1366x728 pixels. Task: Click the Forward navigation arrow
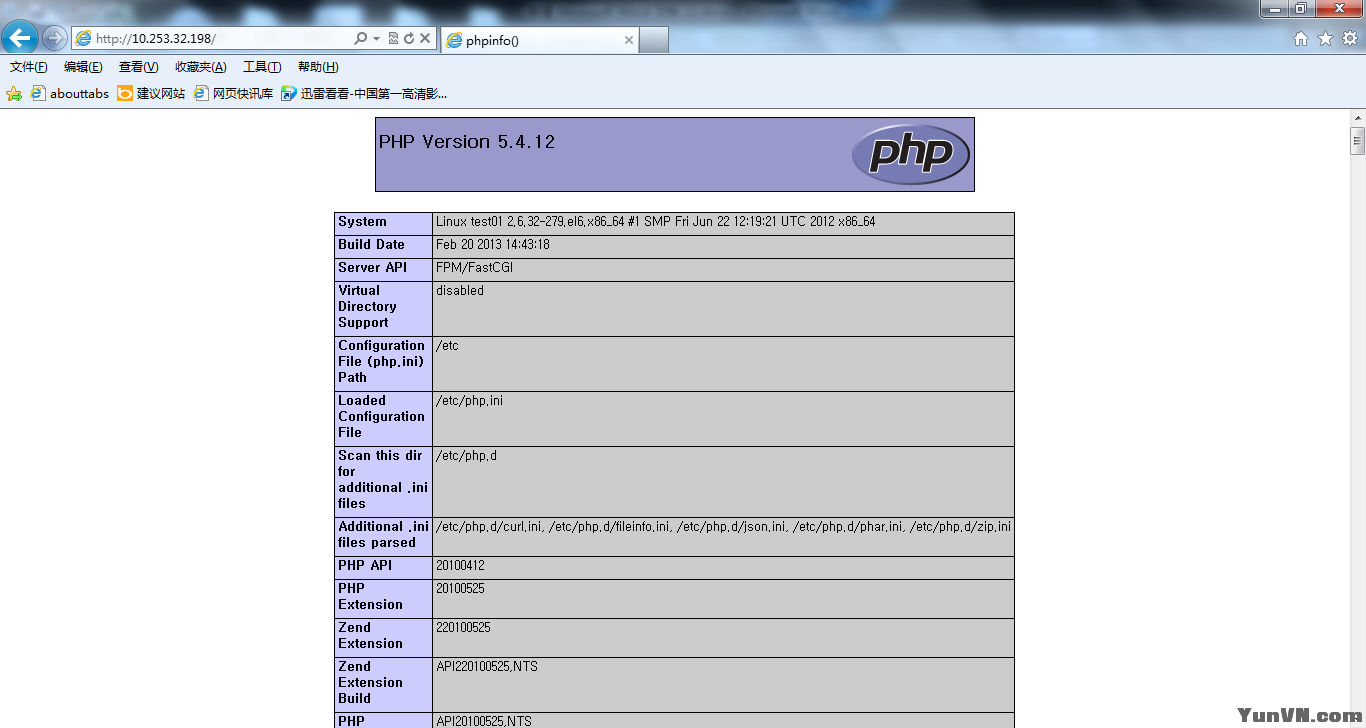pos(54,39)
